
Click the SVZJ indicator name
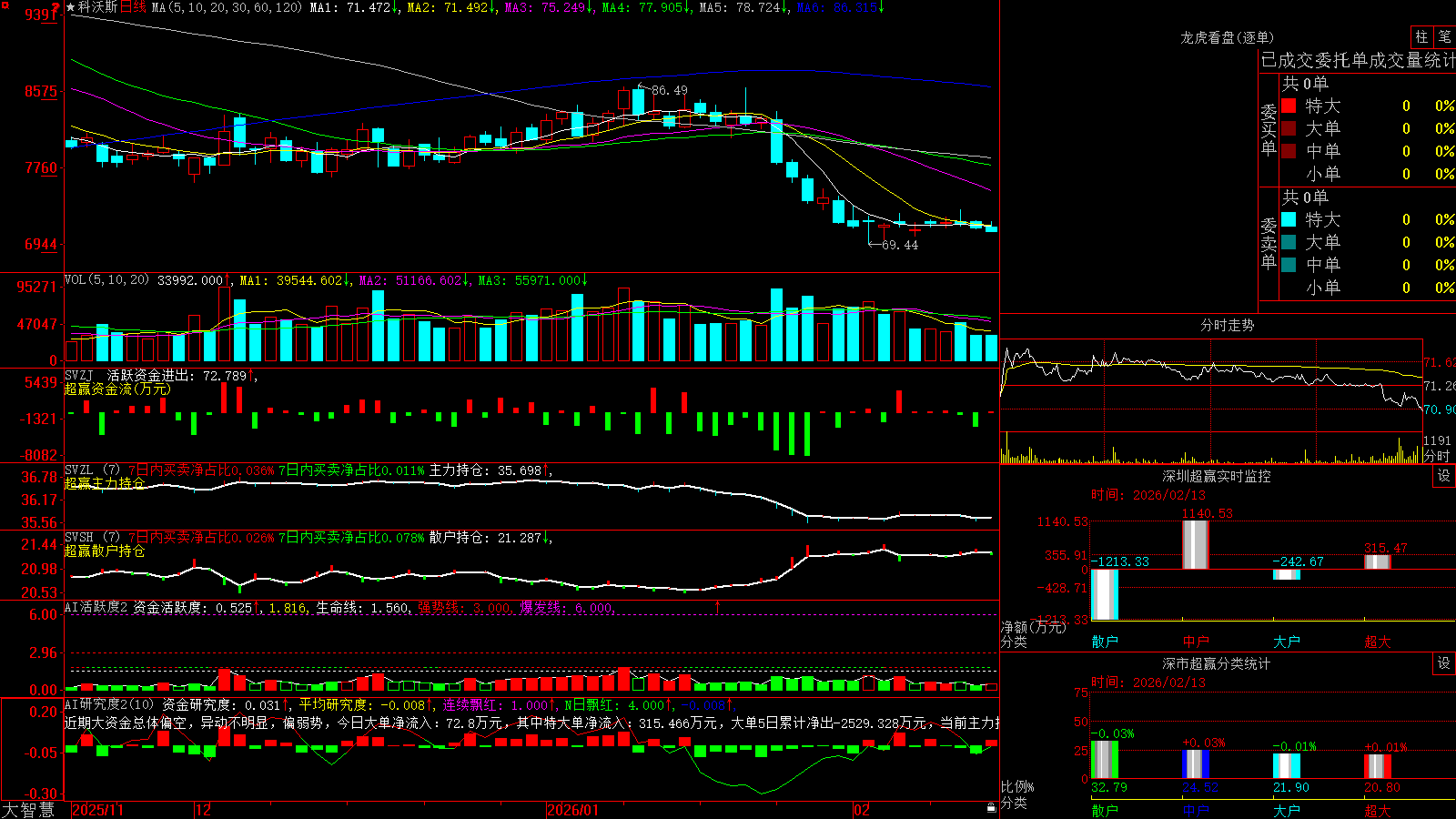79,375
